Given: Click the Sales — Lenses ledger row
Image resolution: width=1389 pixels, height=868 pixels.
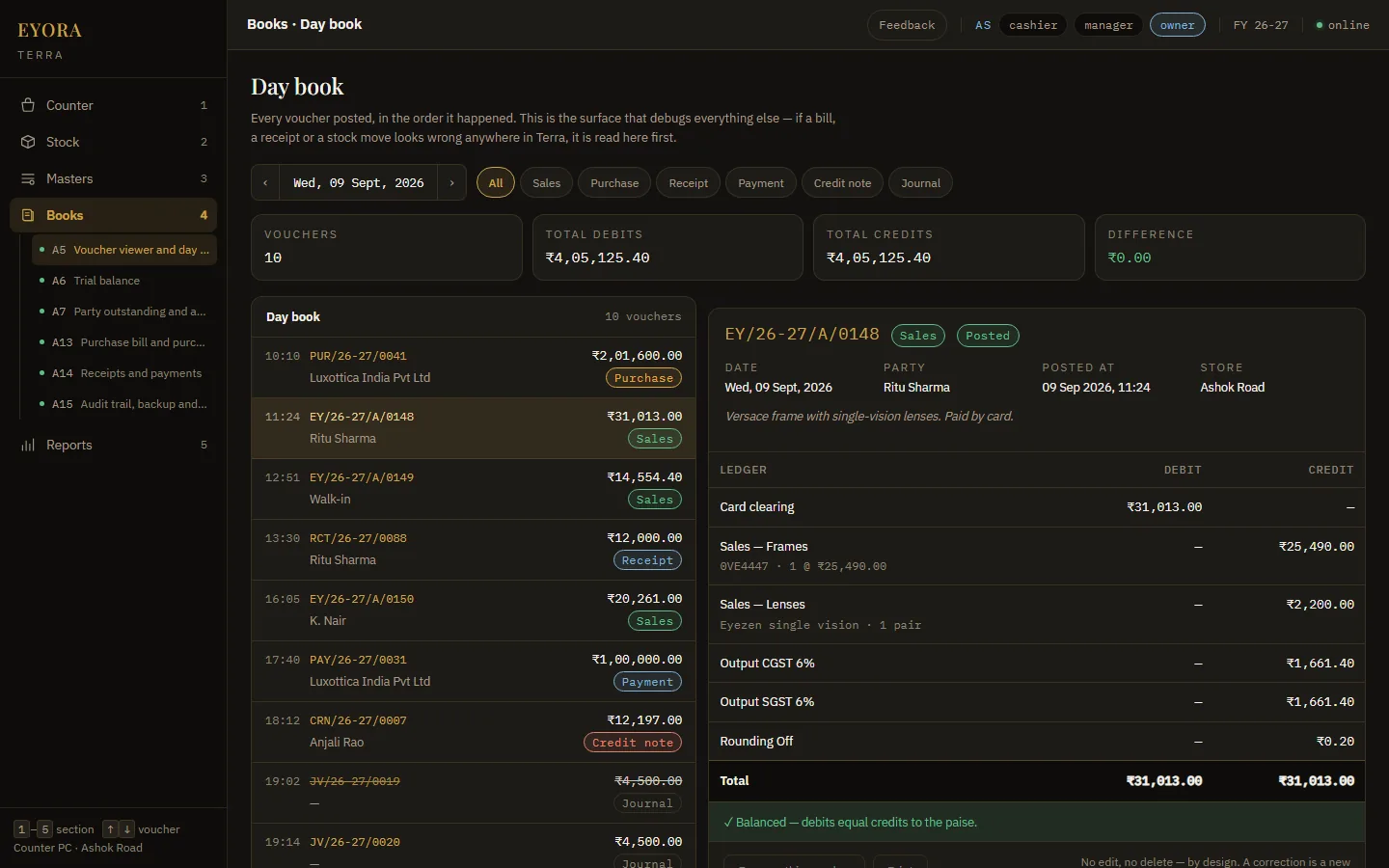Looking at the screenshot, I should [1037, 614].
